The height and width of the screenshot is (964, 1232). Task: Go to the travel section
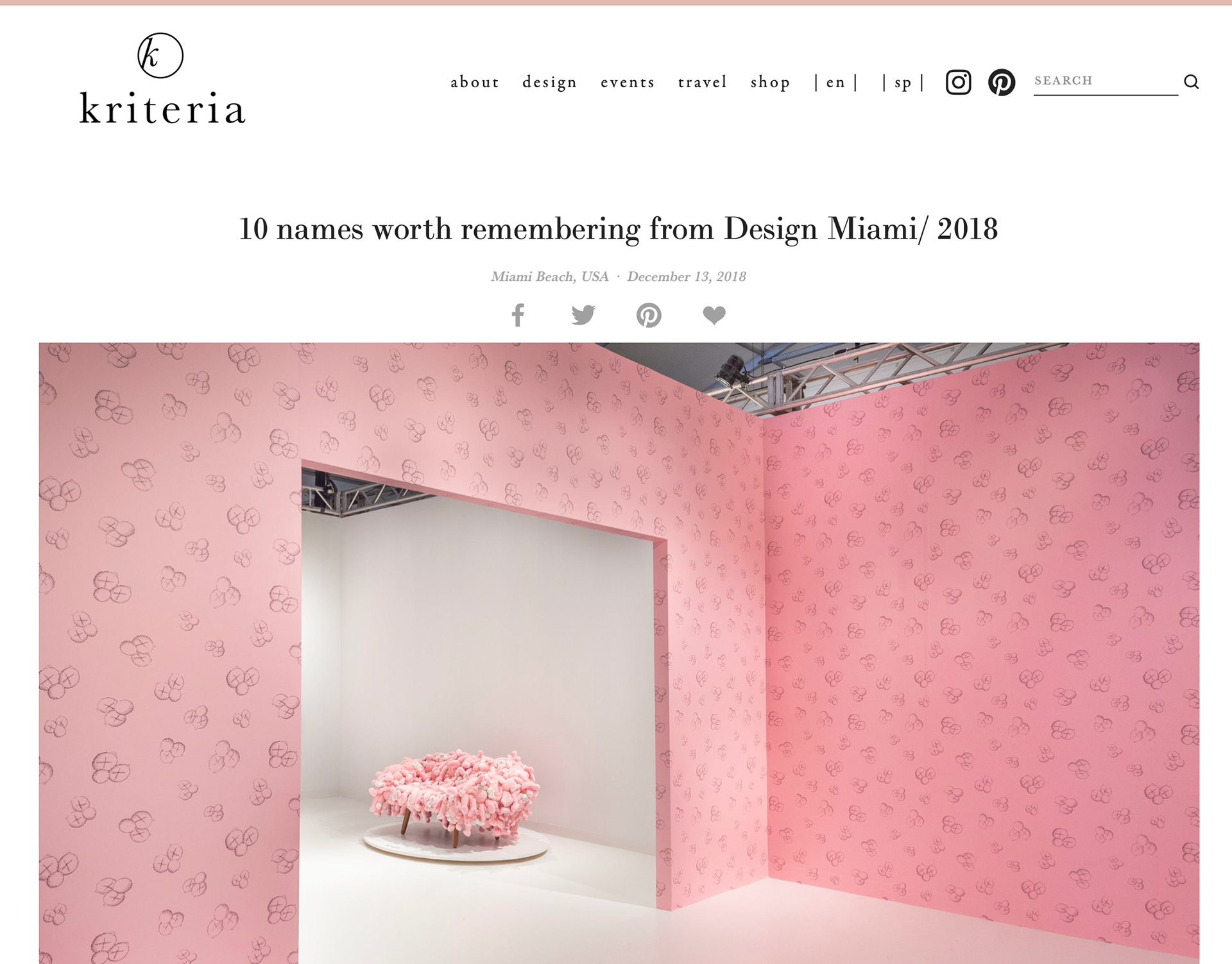[x=703, y=82]
